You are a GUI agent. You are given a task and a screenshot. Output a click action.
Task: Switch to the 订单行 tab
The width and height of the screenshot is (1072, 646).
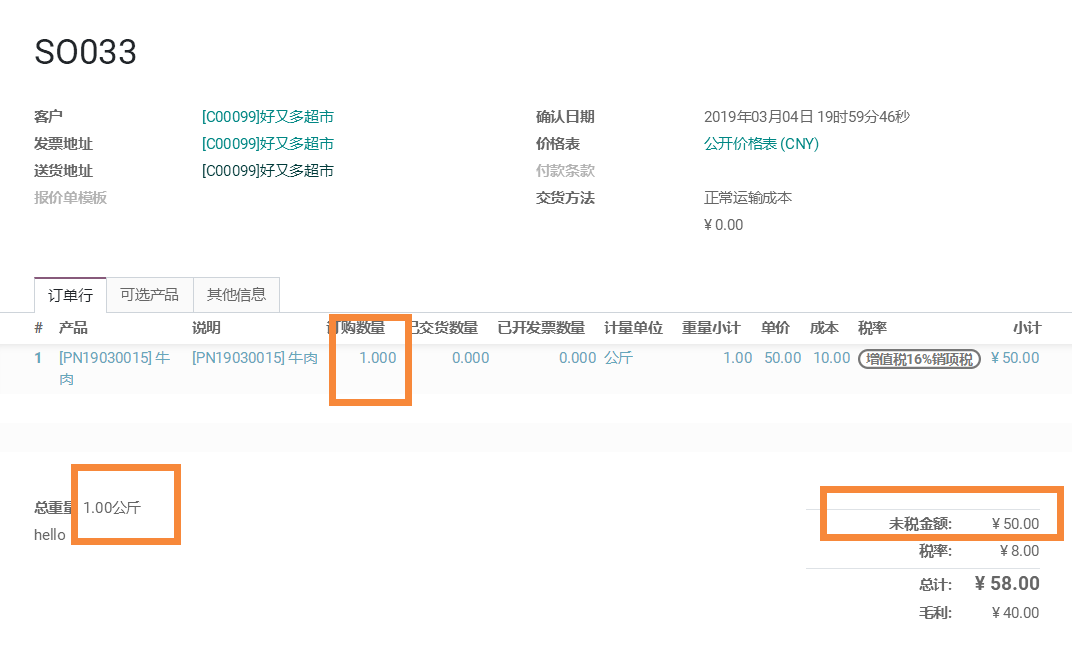(x=70, y=295)
